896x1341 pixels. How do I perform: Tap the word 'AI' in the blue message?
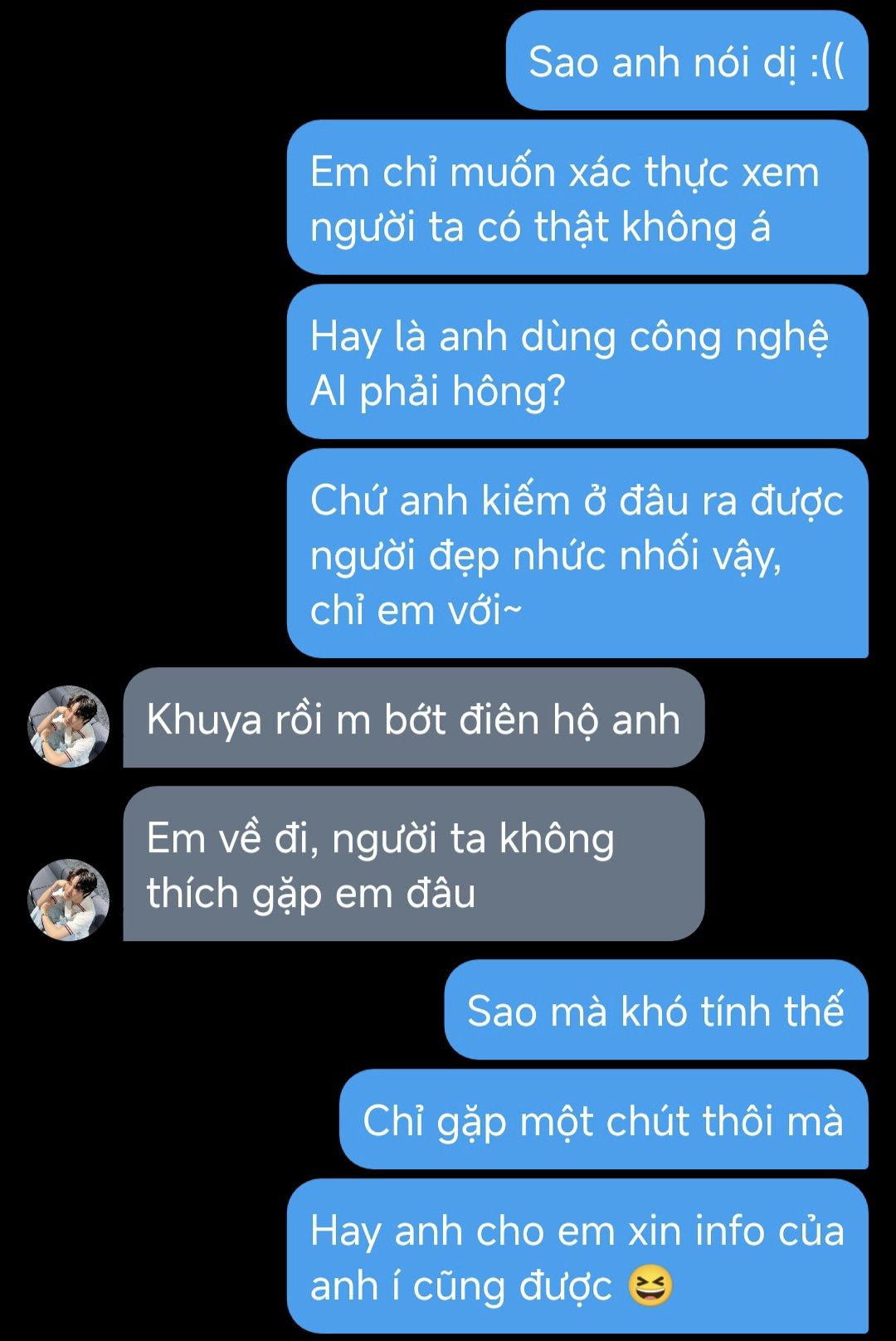328,391
